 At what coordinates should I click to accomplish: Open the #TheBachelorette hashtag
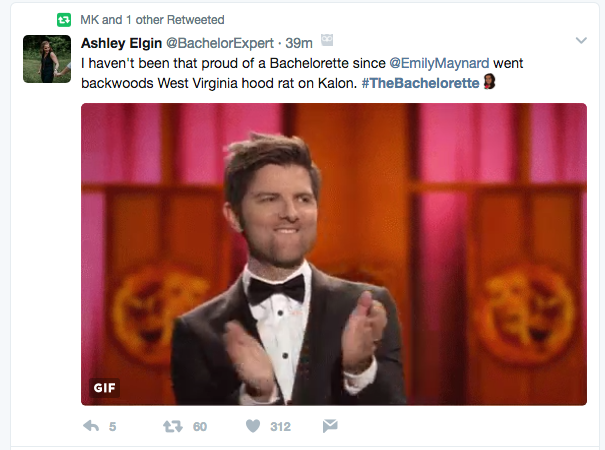(423, 81)
